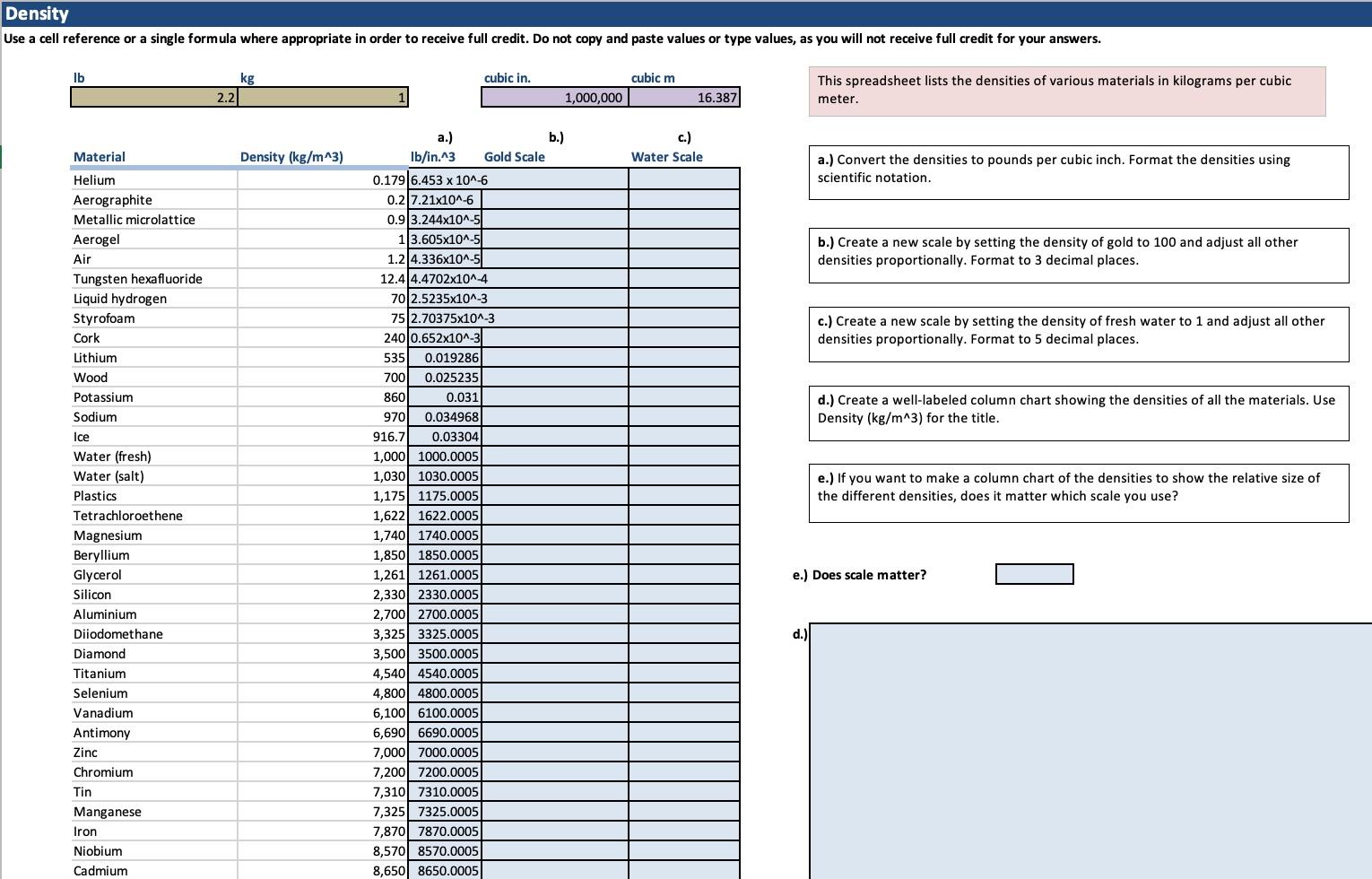1372x879 pixels.
Task: Click the cell showing 6.453 x 10^-6
Action: tap(446, 179)
